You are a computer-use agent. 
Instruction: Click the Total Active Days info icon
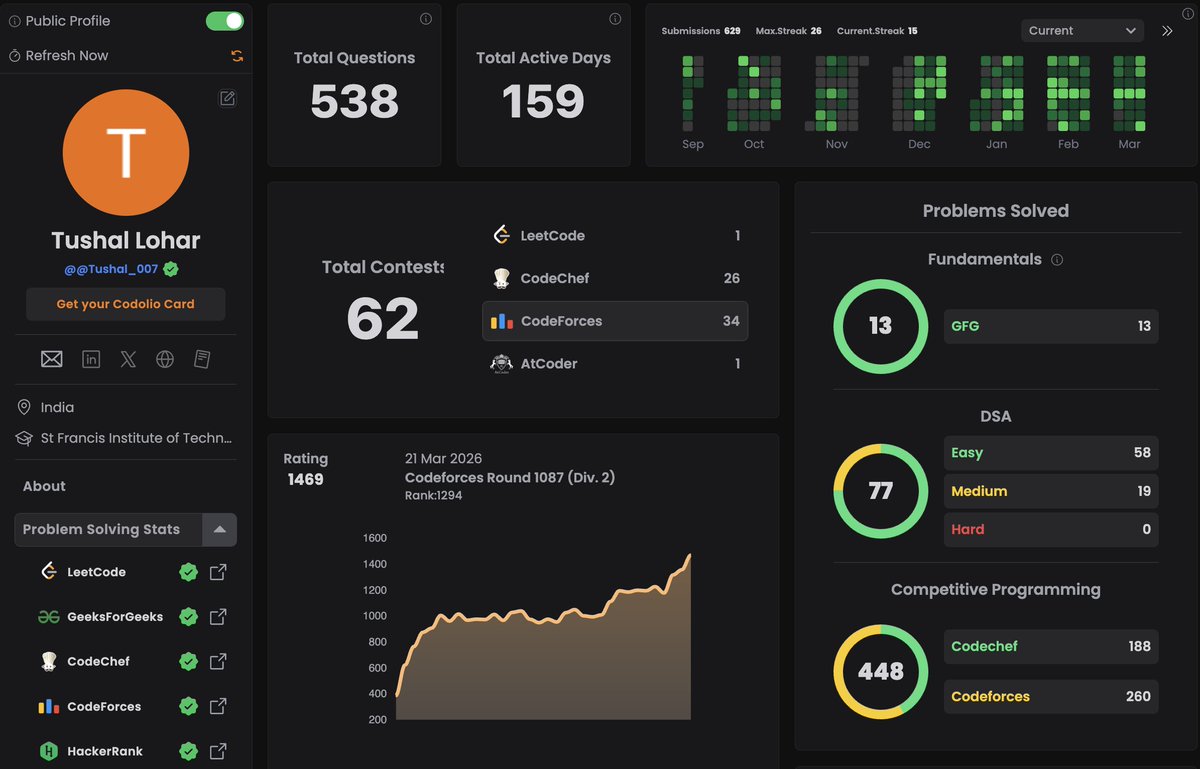pyautogui.click(x=615, y=19)
